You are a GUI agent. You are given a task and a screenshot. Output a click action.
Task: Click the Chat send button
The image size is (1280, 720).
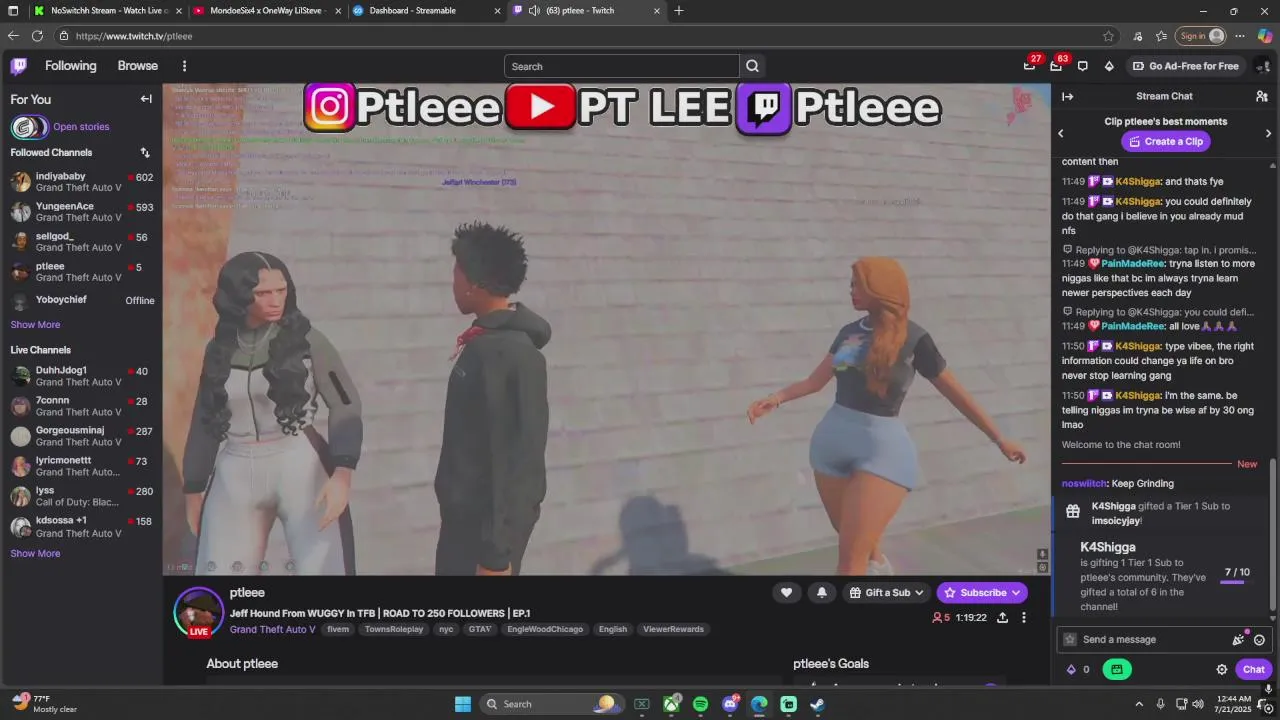tap(1254, 670)
